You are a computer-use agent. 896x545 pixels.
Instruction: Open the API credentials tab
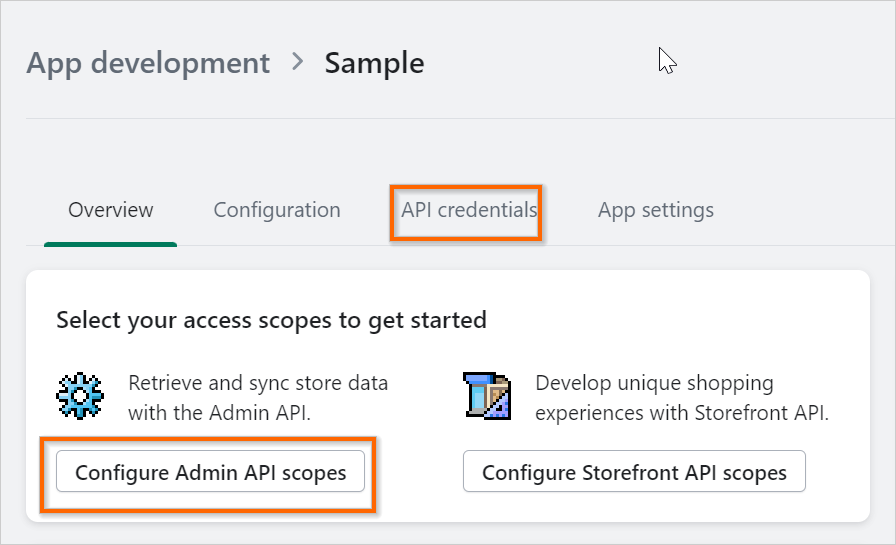(x=469, y=210)
